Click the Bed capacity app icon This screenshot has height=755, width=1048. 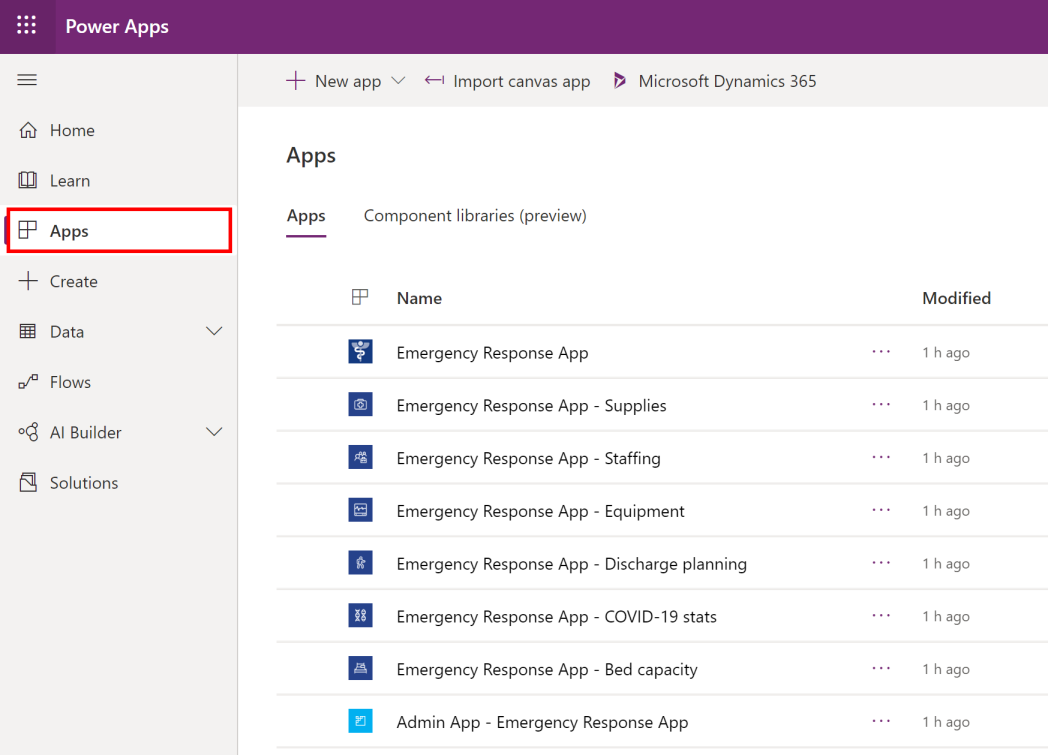(360, 669)
